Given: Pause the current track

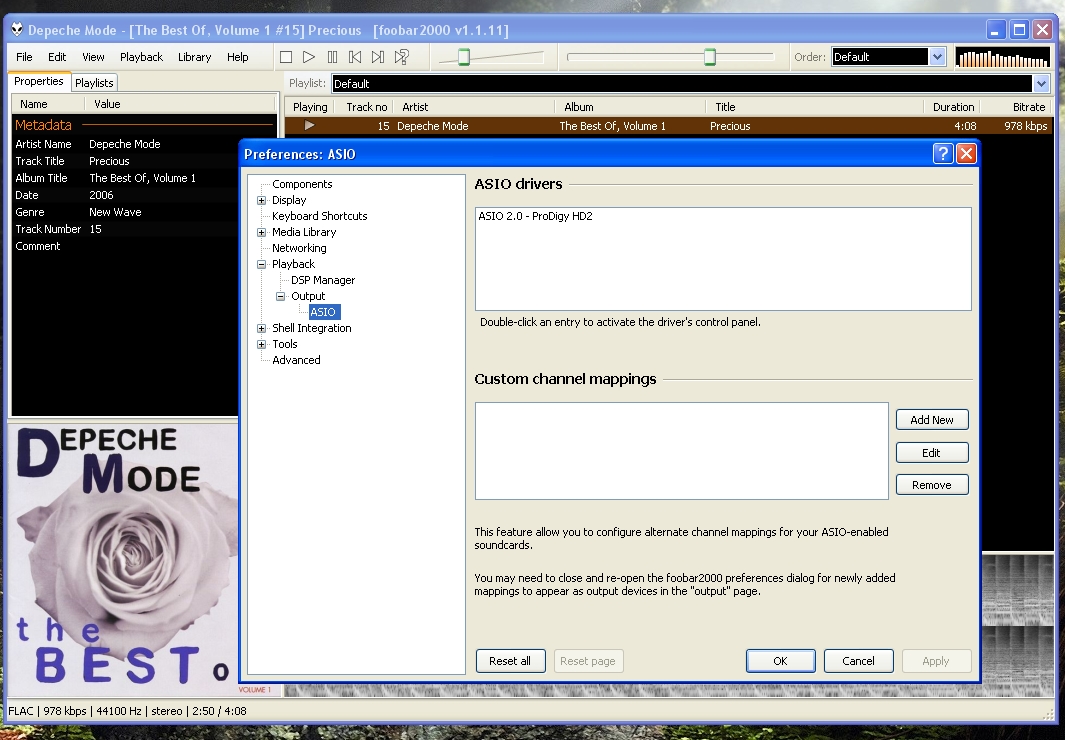Looking at the screenshot, I should click(332, 57).
